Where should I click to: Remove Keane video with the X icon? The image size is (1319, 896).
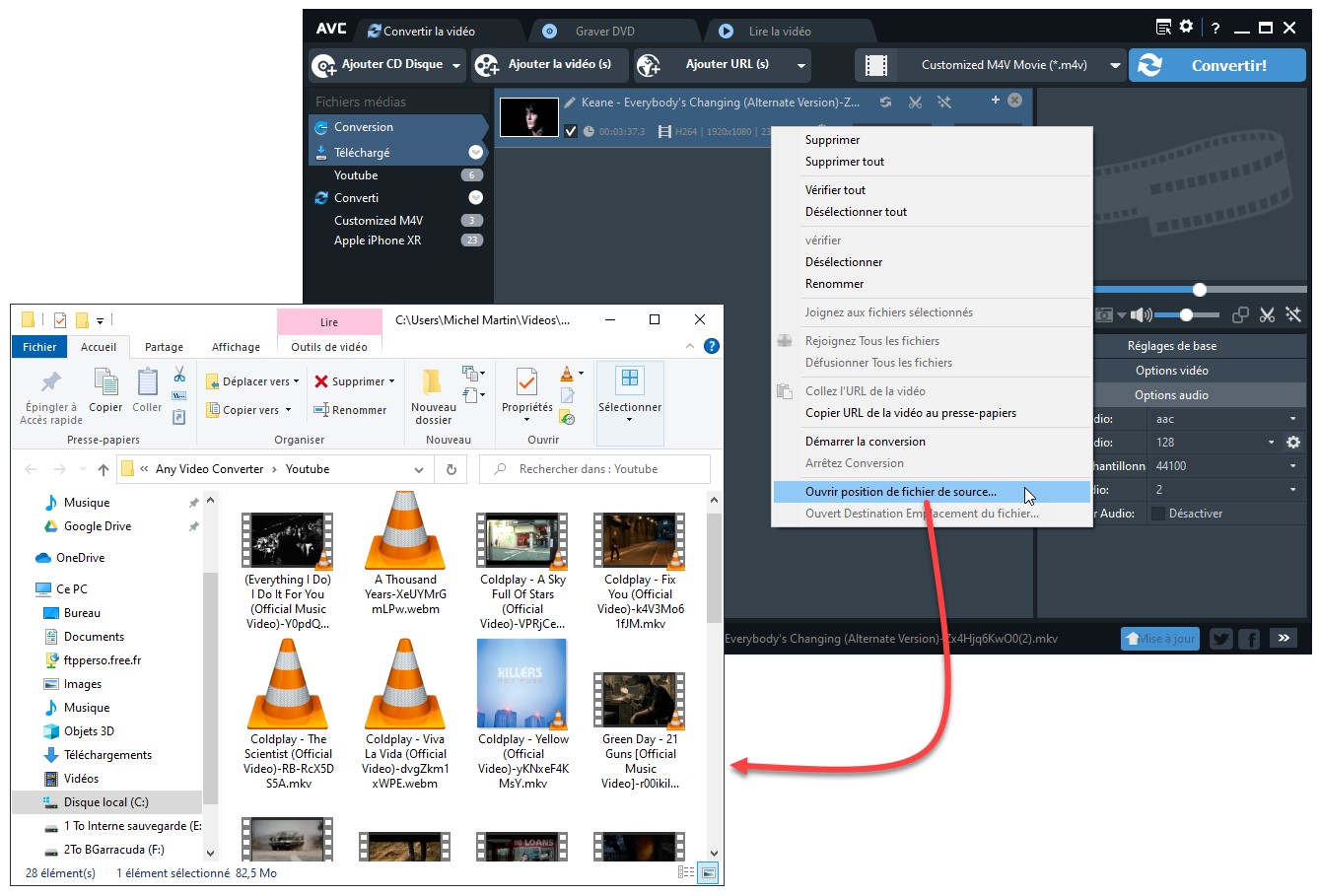(1014, 101)
